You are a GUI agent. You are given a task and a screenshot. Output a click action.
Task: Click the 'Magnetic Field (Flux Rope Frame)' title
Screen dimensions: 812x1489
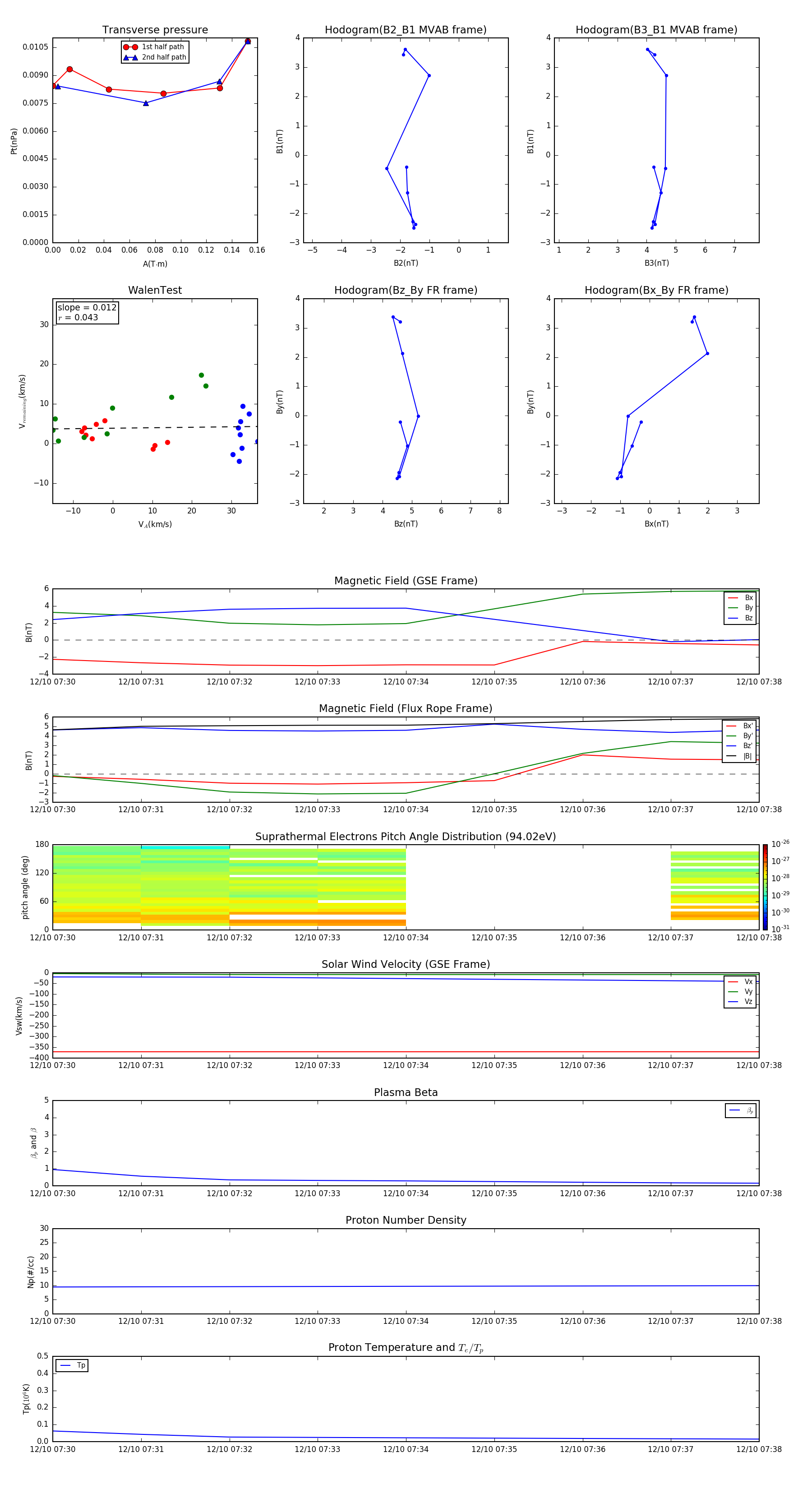pyautogui.click(x=406, y=709)
